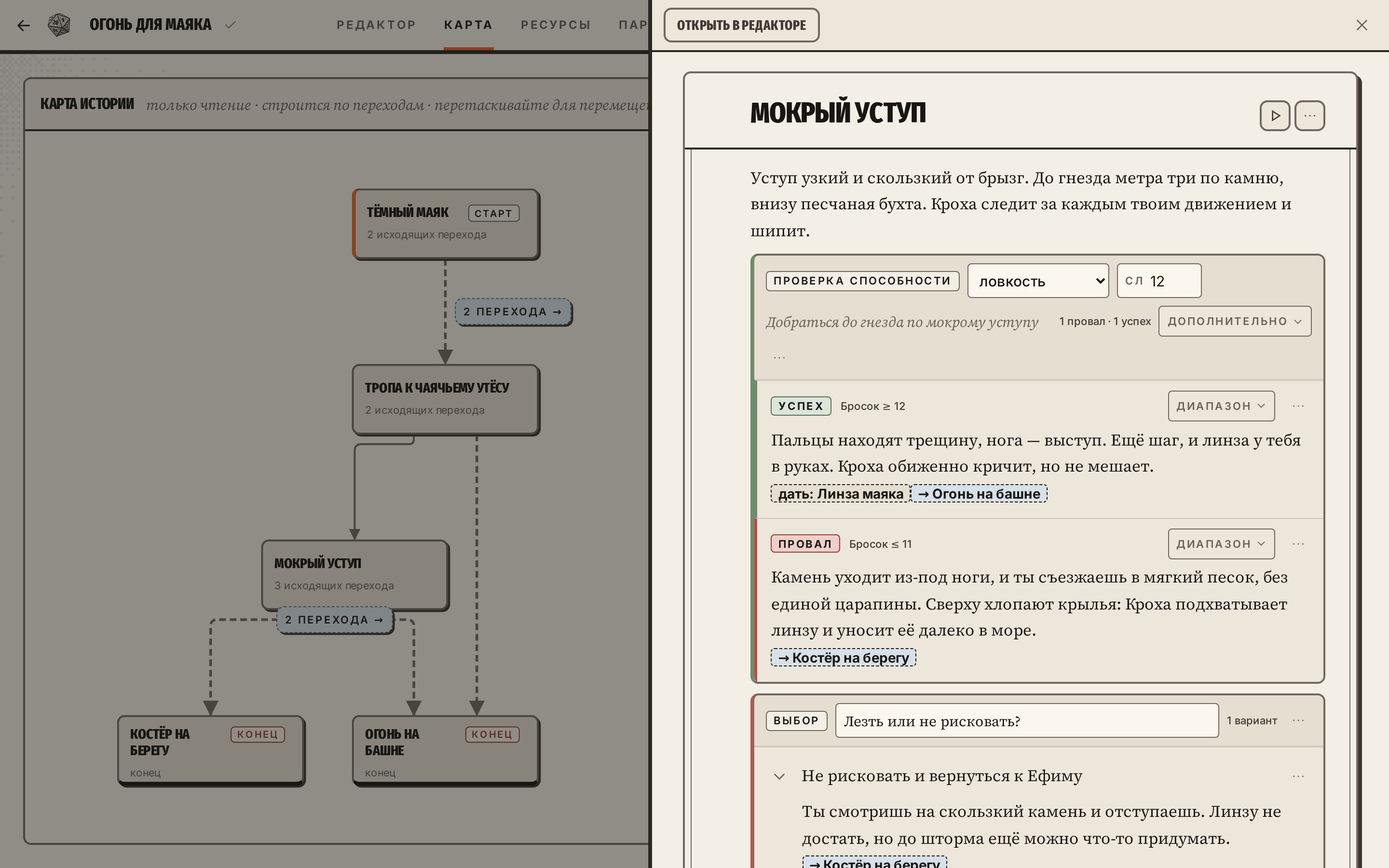Click the Проверка способности label
The image size is (1389, 868).
point(862,281)
